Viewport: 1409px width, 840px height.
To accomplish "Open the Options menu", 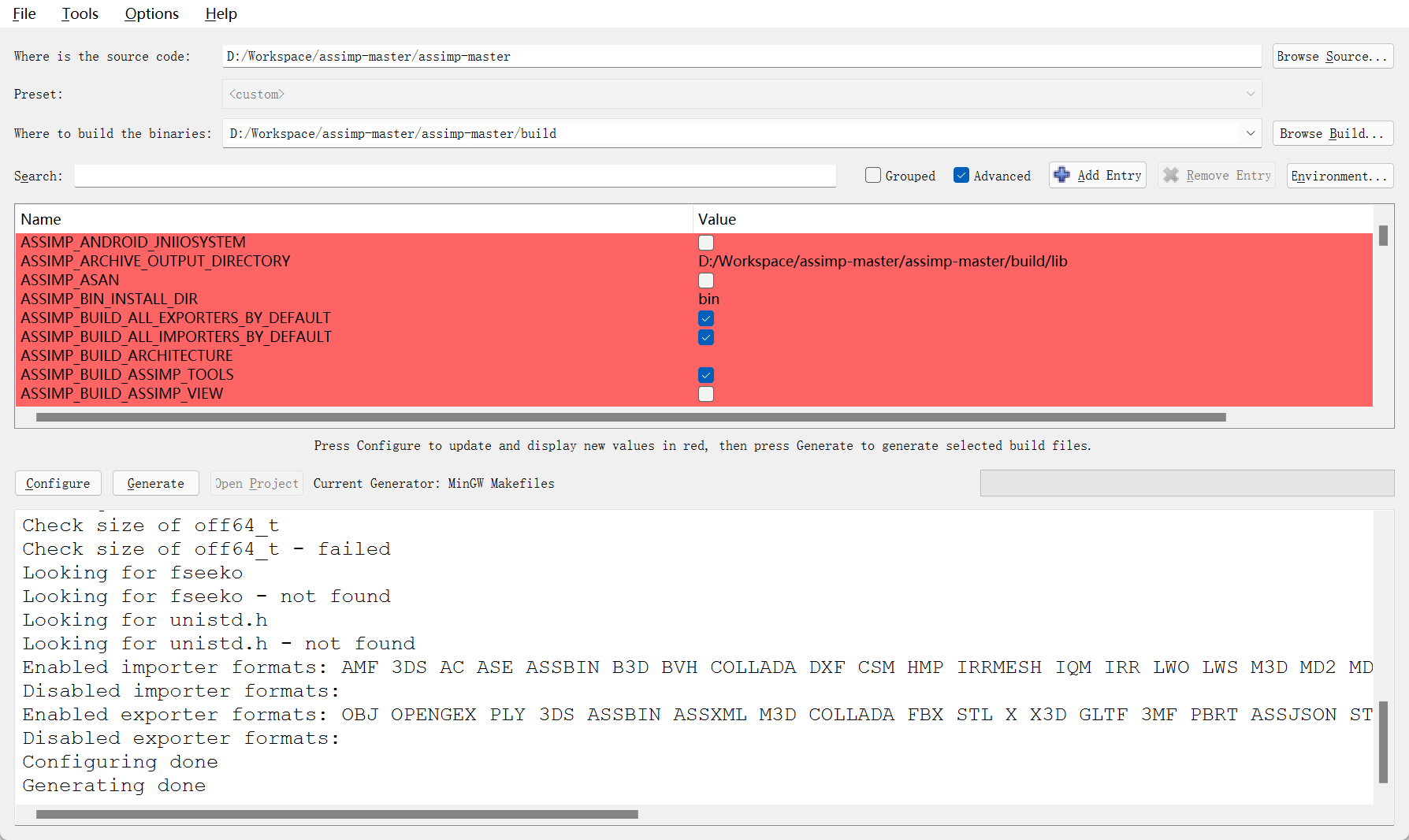I will (151, 13).
